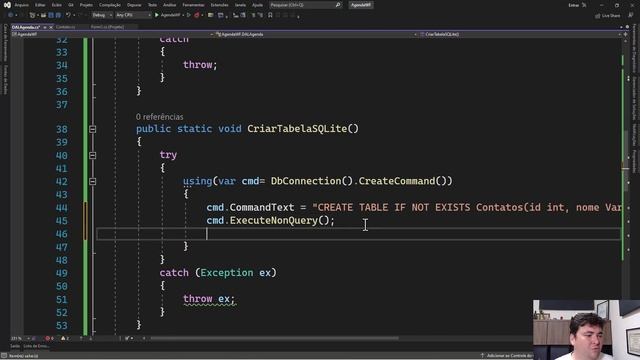Click the DbConnection call on line 42

pyautogui.click(x=306, y=181)
